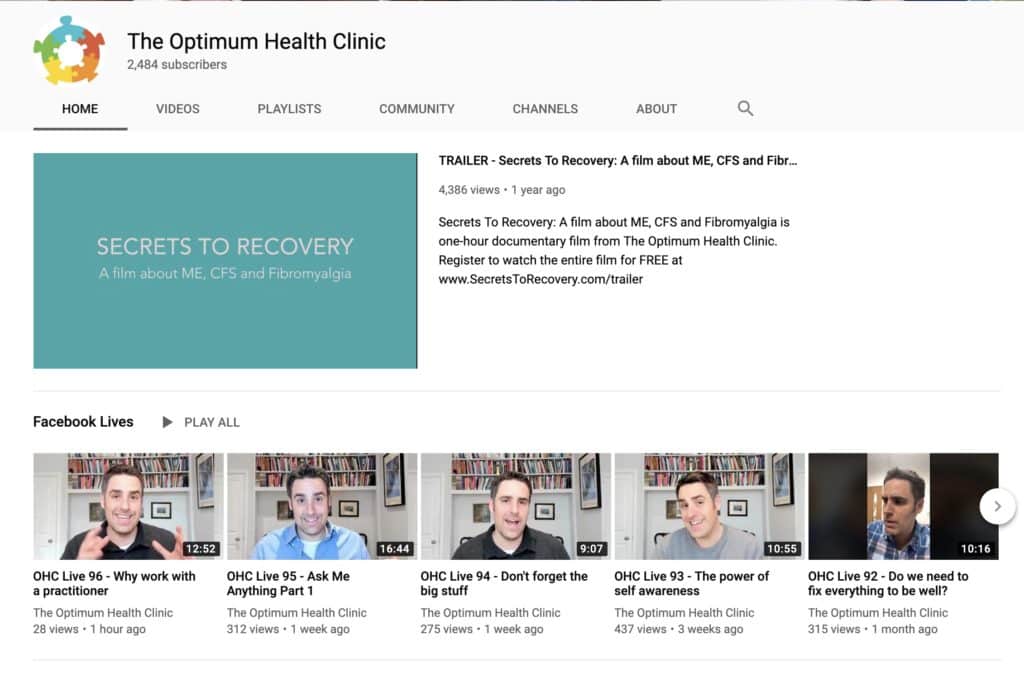The height and width of the screenshot is (683, 1024).
Task: Open the Facebook Lives section title
Action: [x=83, y=422]
